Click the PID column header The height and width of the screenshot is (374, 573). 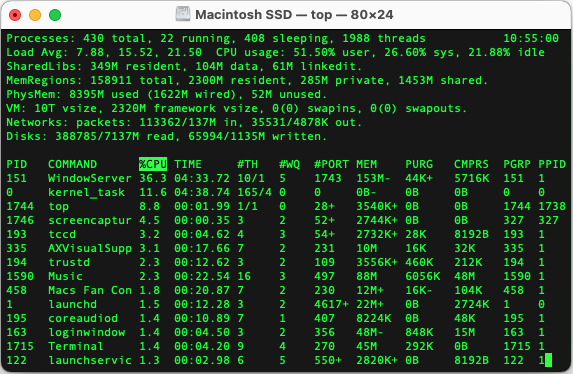[17, 164]
